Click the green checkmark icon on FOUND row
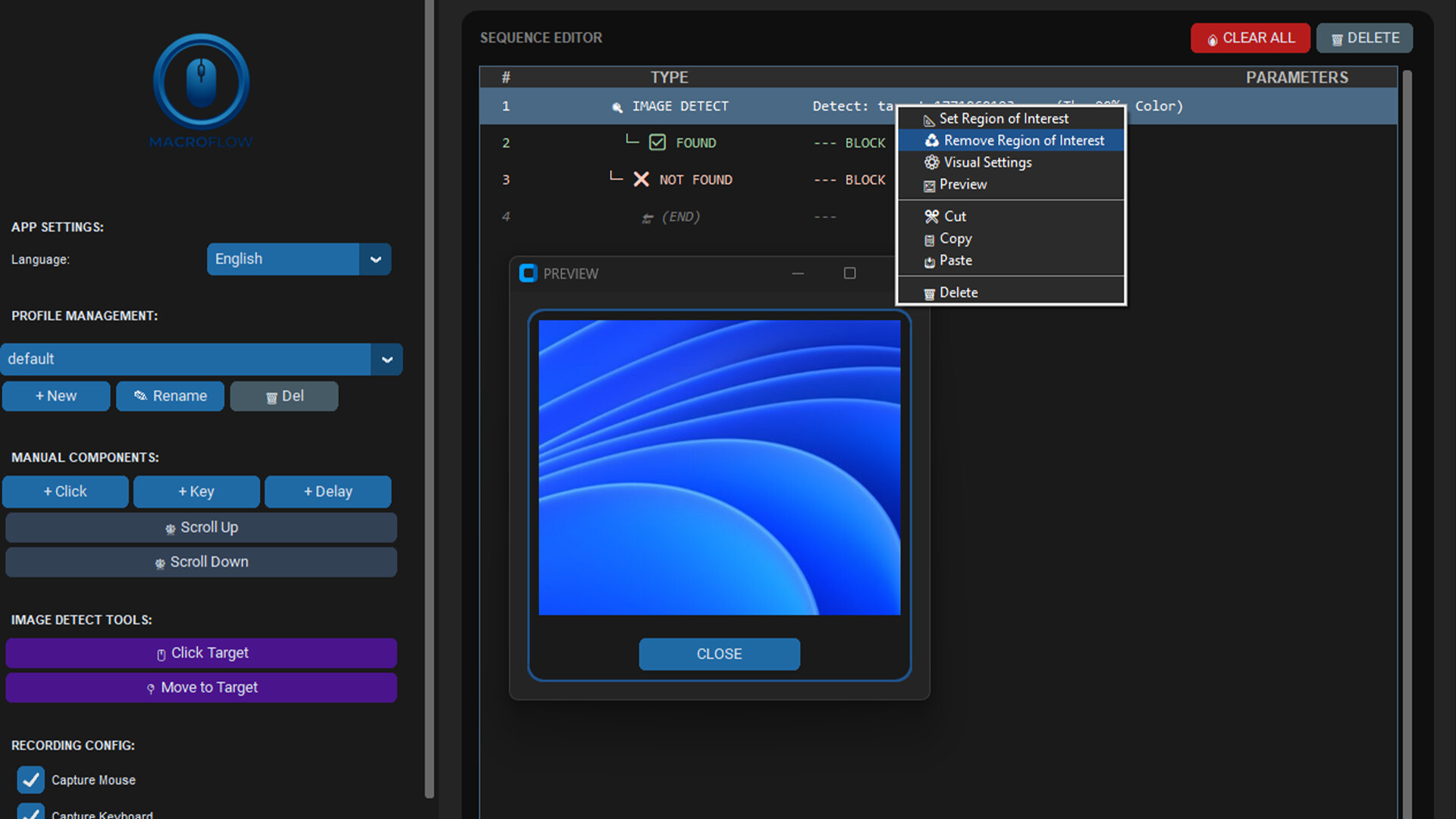 [657, 142]
